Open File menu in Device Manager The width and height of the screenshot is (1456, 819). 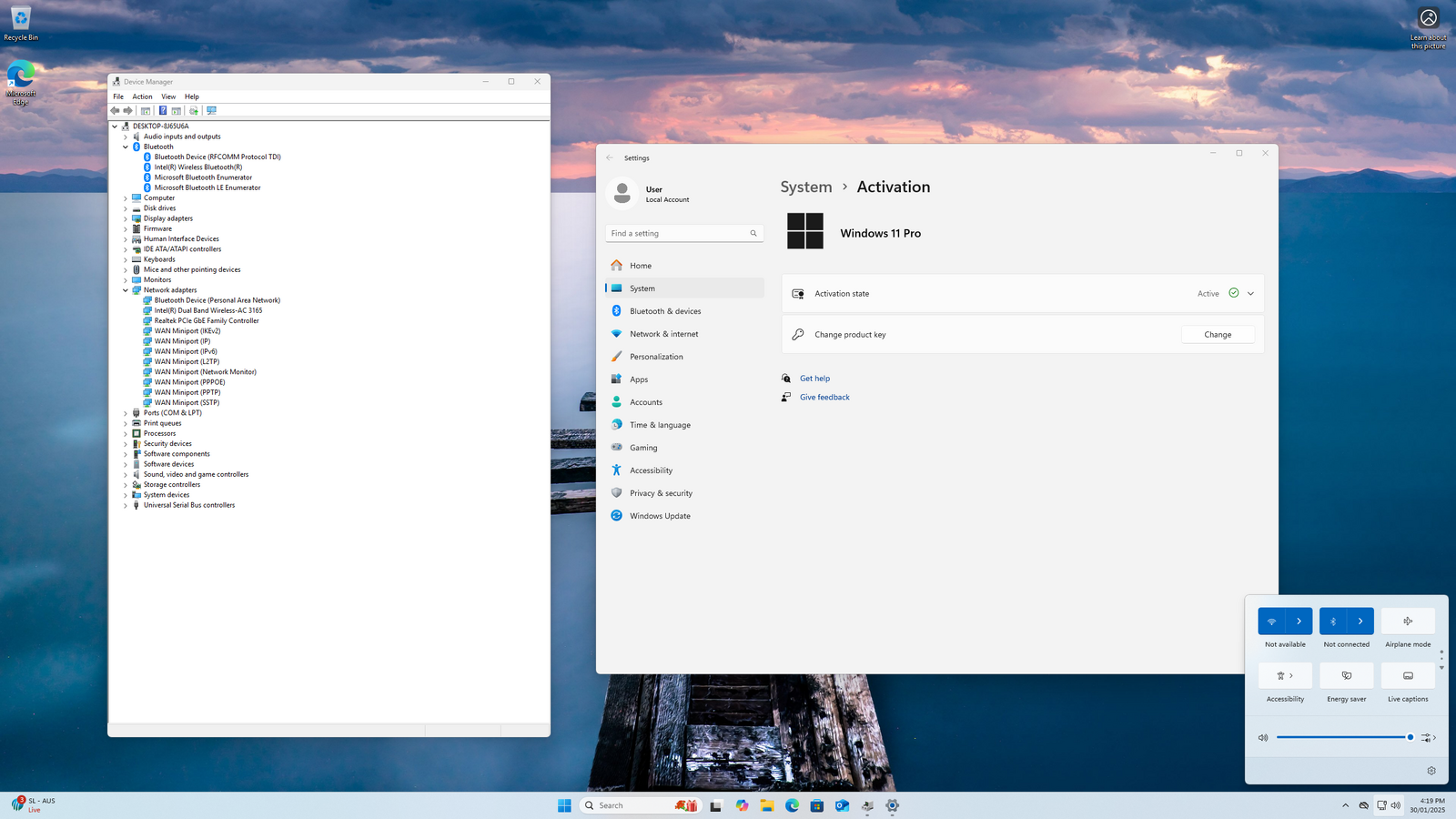pos(118,96)
